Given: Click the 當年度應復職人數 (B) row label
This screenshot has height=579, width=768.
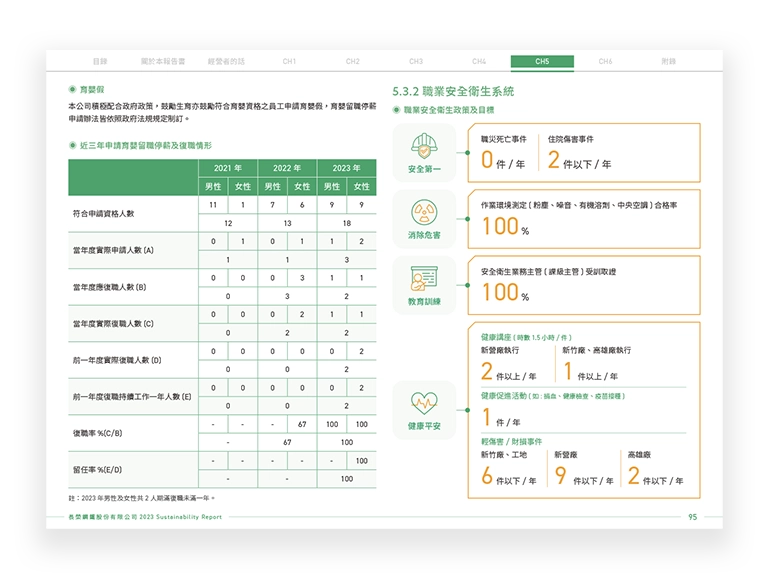Looking at the screenshot, I should (109, 287).
